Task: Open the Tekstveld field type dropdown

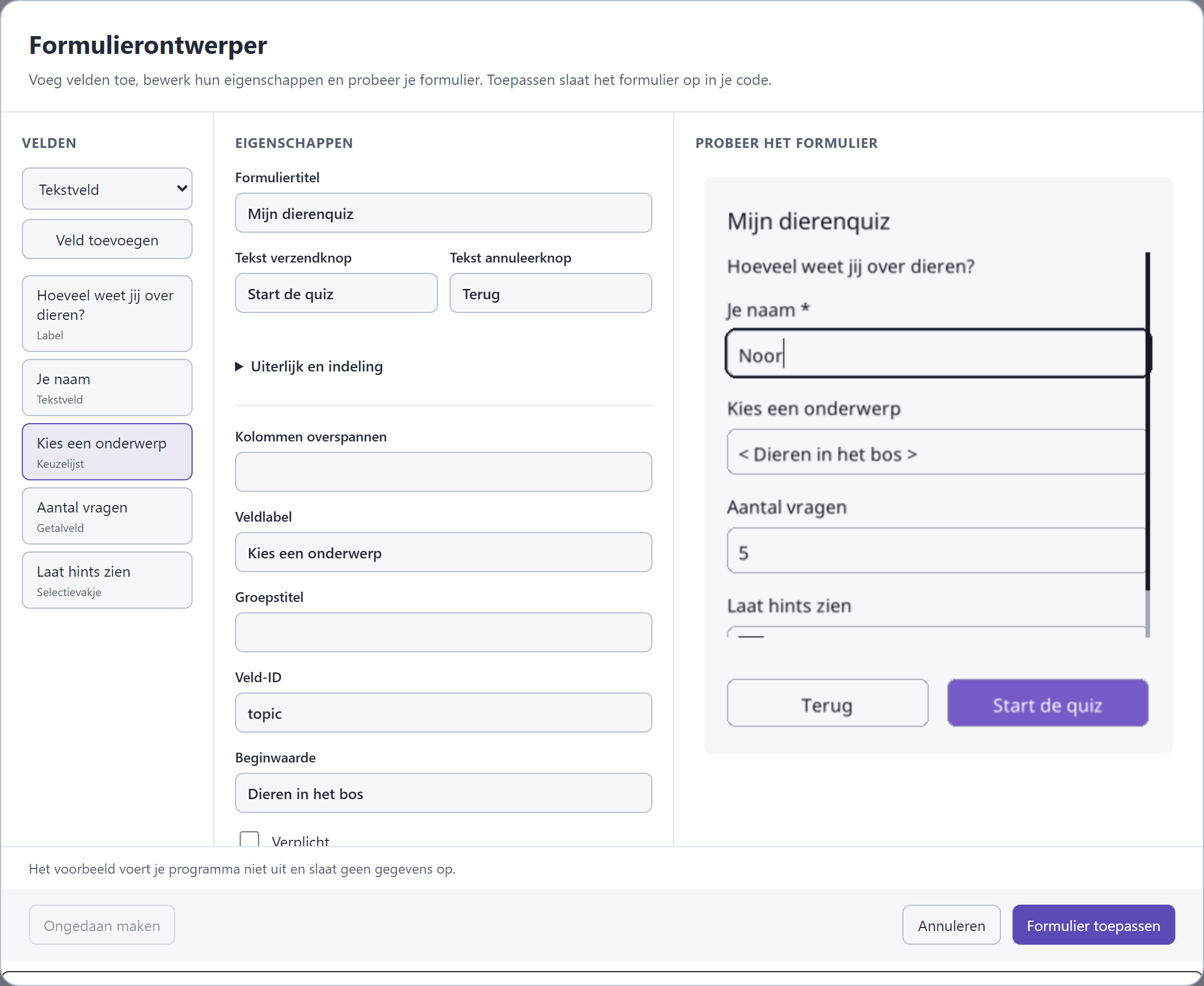Action: click(107, 189)
